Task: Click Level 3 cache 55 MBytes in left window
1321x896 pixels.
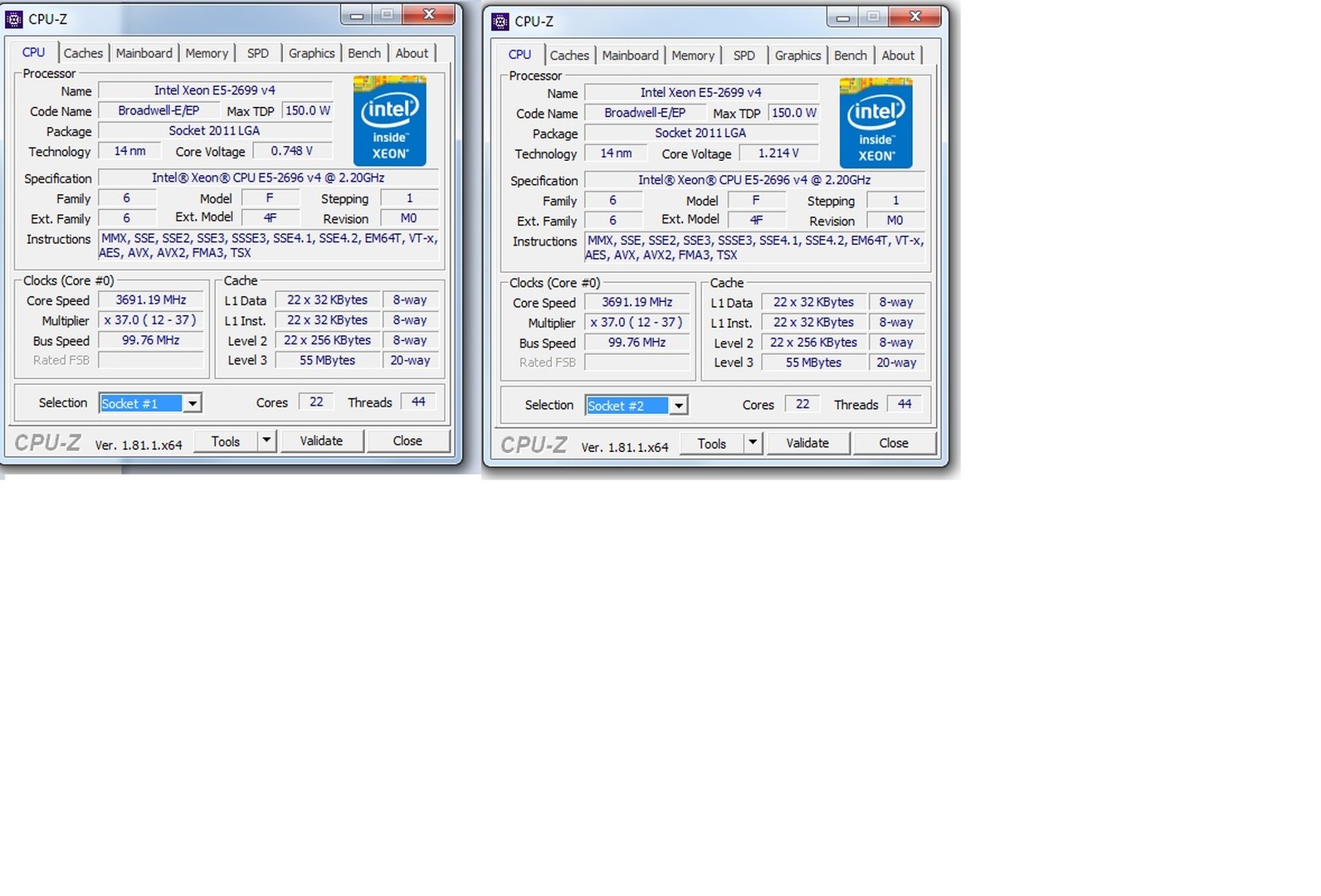Action: pos(328,361)
